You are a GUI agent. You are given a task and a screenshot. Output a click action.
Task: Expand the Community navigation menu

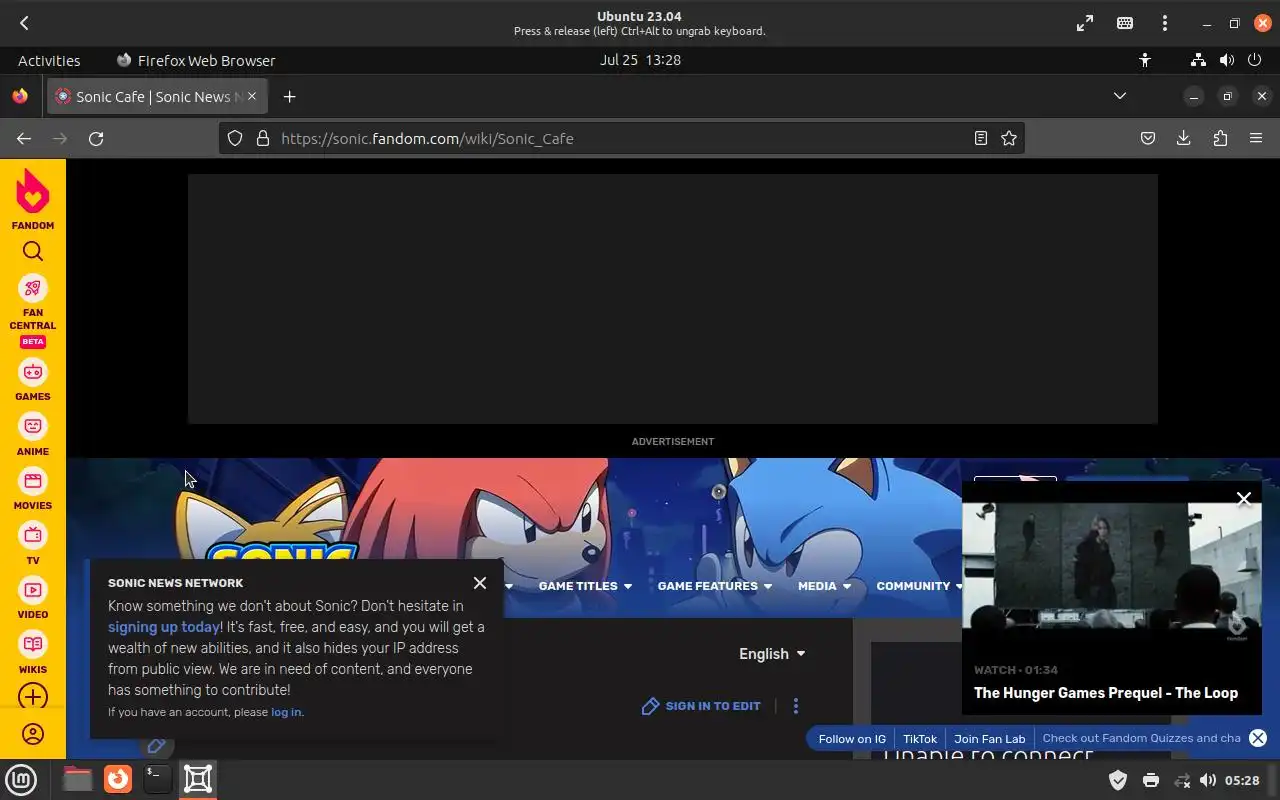click(919, 586)
